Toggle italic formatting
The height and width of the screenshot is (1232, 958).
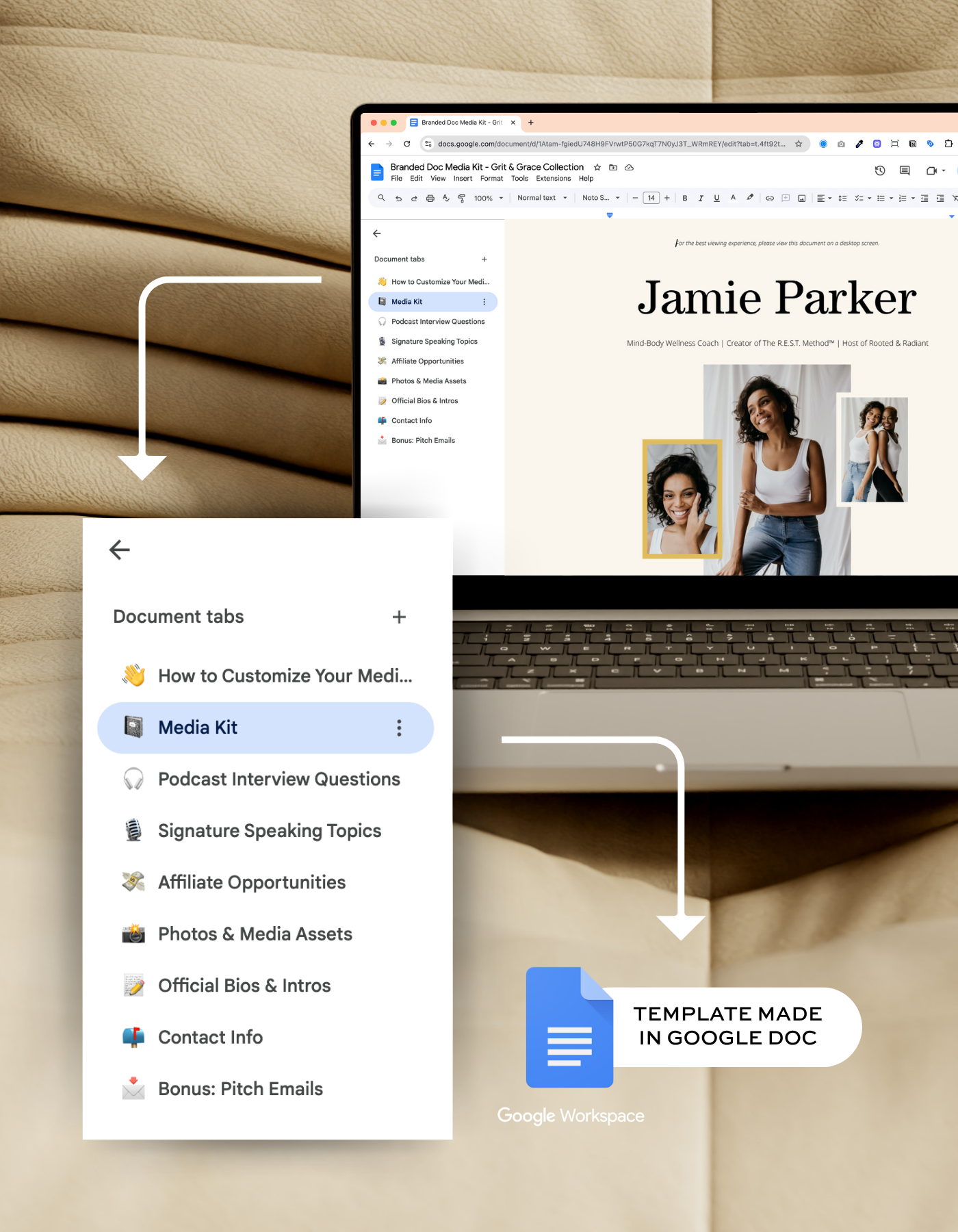[701, 198]
